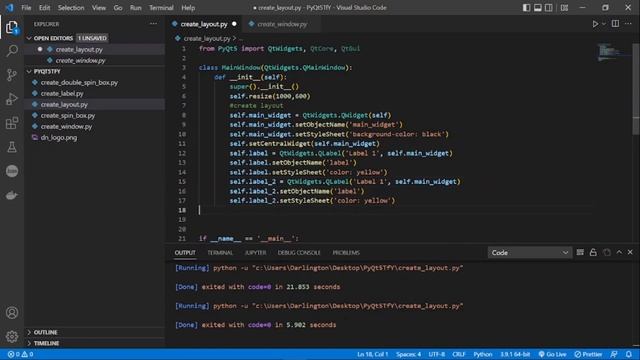
Task: Open output log in editor icon
Action: pyautogui.click(x=607, y=252)
